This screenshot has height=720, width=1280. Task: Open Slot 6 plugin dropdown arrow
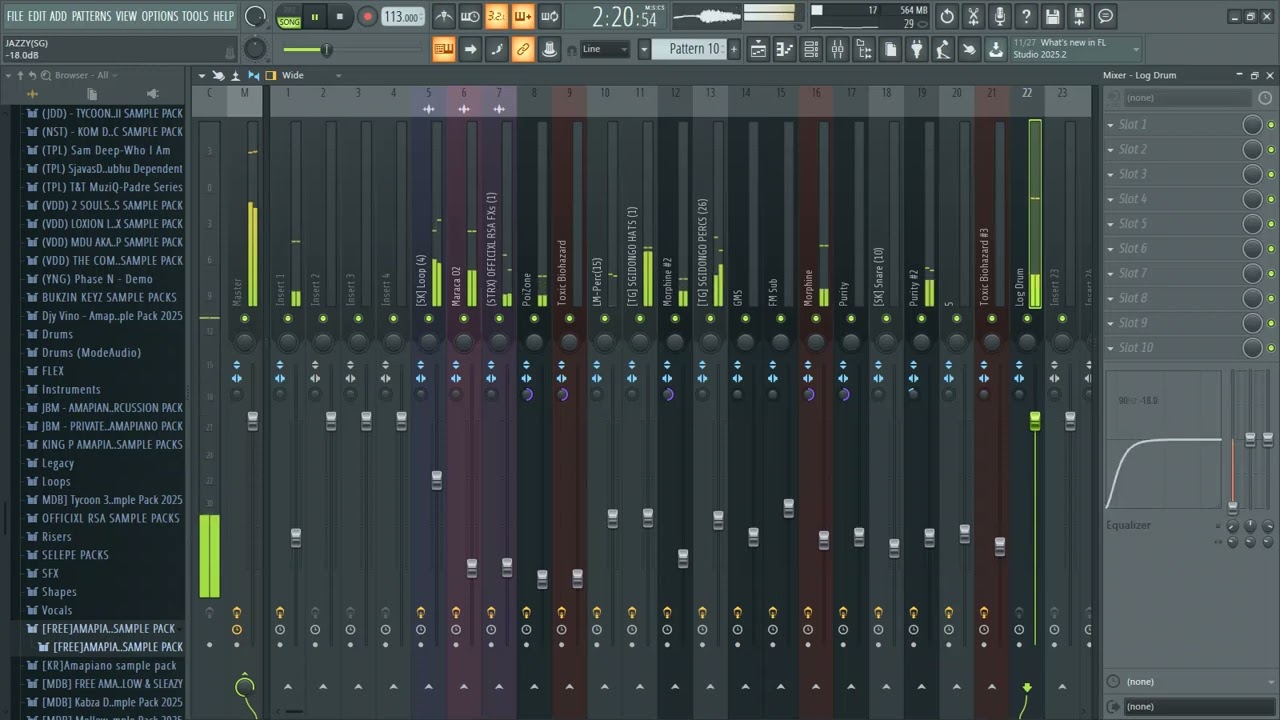point(1110,249)
